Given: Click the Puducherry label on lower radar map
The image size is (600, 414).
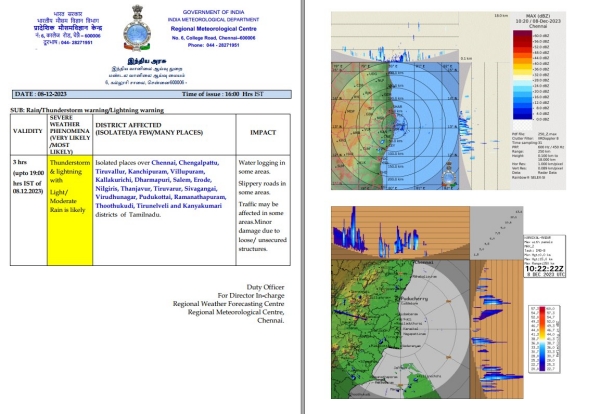Looking at the screenshot, I should coord(415,298).
